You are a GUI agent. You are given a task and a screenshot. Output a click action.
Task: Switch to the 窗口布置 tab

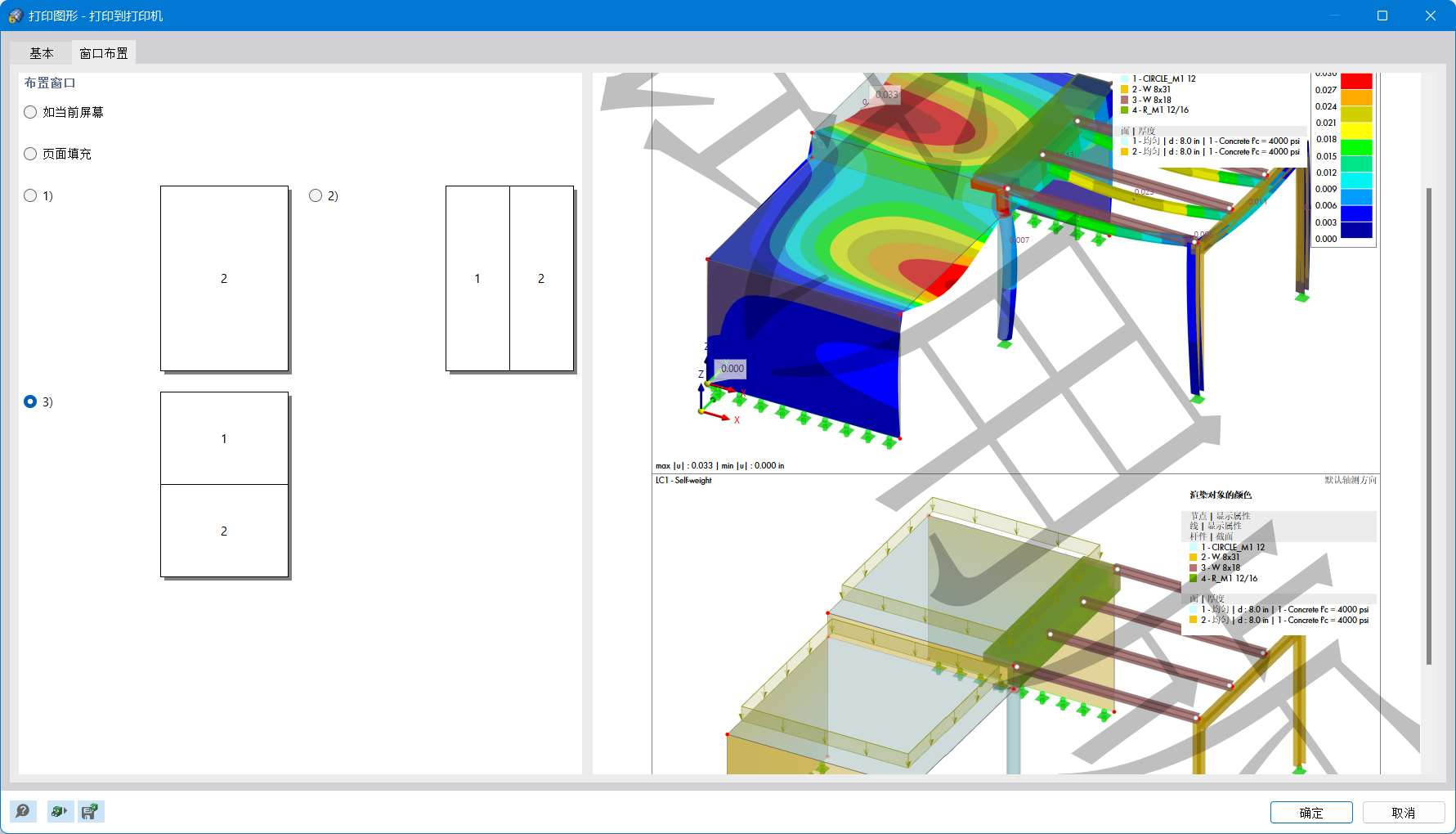click(x=104, y=53)
